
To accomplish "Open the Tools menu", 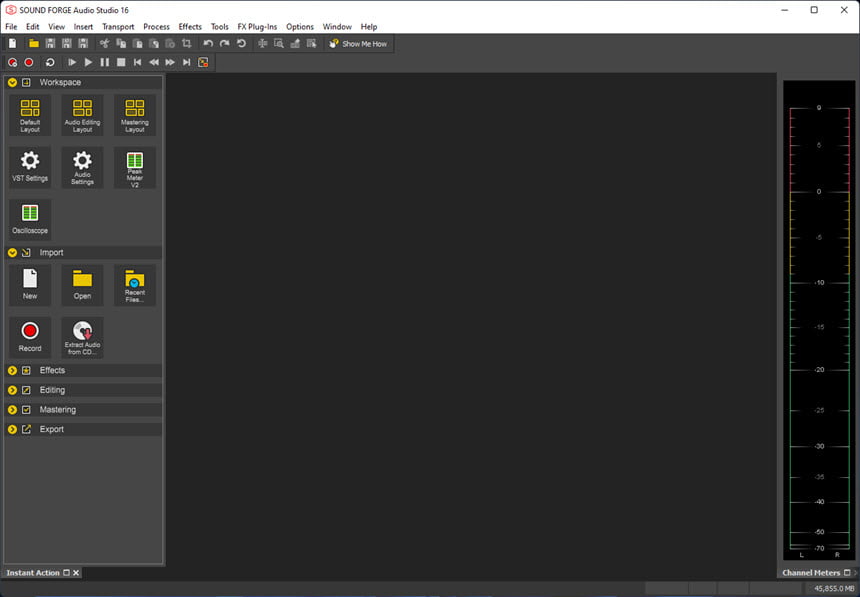I will click(219, 26).
